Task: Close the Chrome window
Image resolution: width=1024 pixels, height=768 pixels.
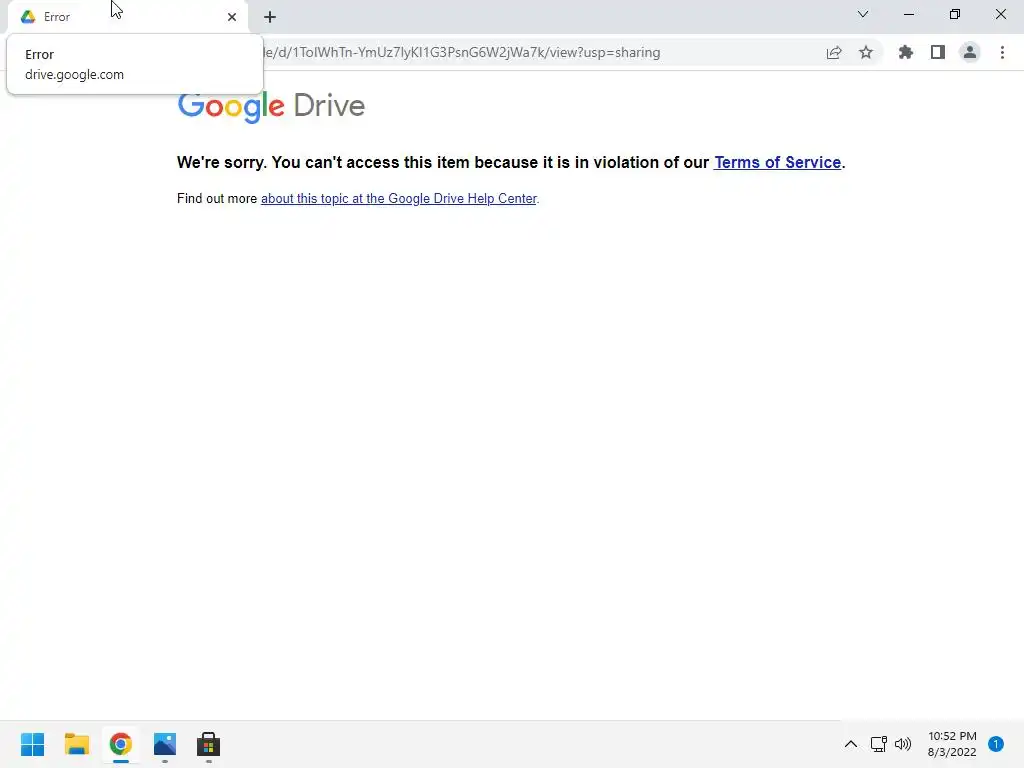Action: click(1000, 14)
